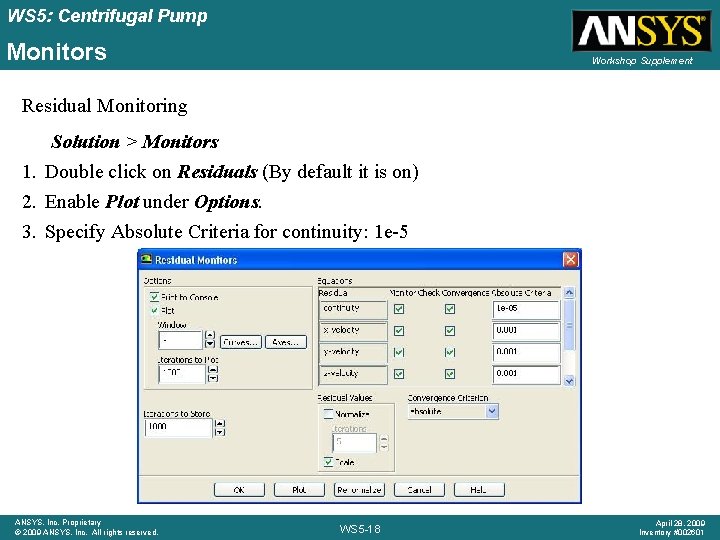Click the Help button
The image size is (720, 540).
(479, 489)
